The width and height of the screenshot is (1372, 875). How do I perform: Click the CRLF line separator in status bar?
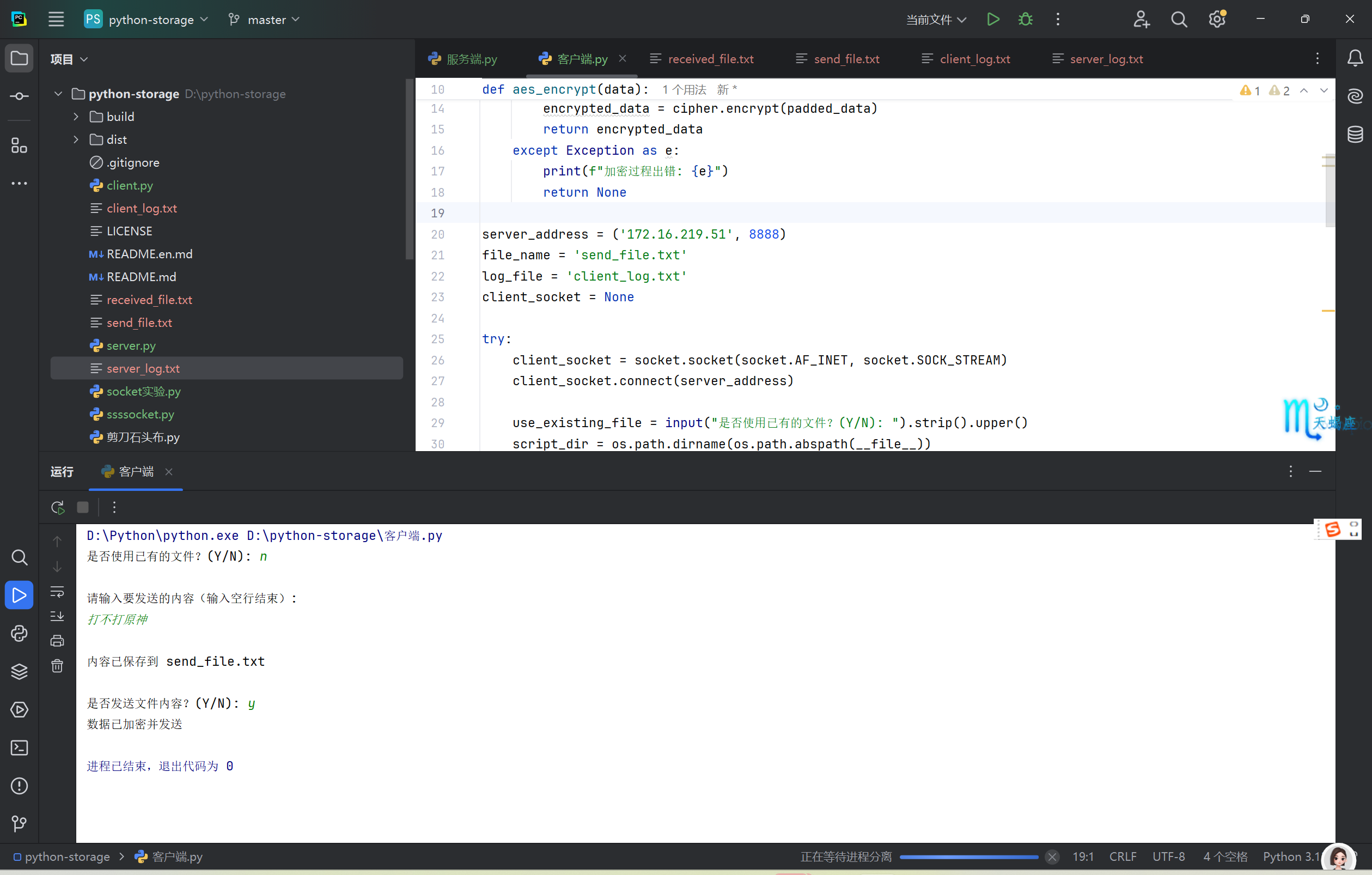[1122, 856]
